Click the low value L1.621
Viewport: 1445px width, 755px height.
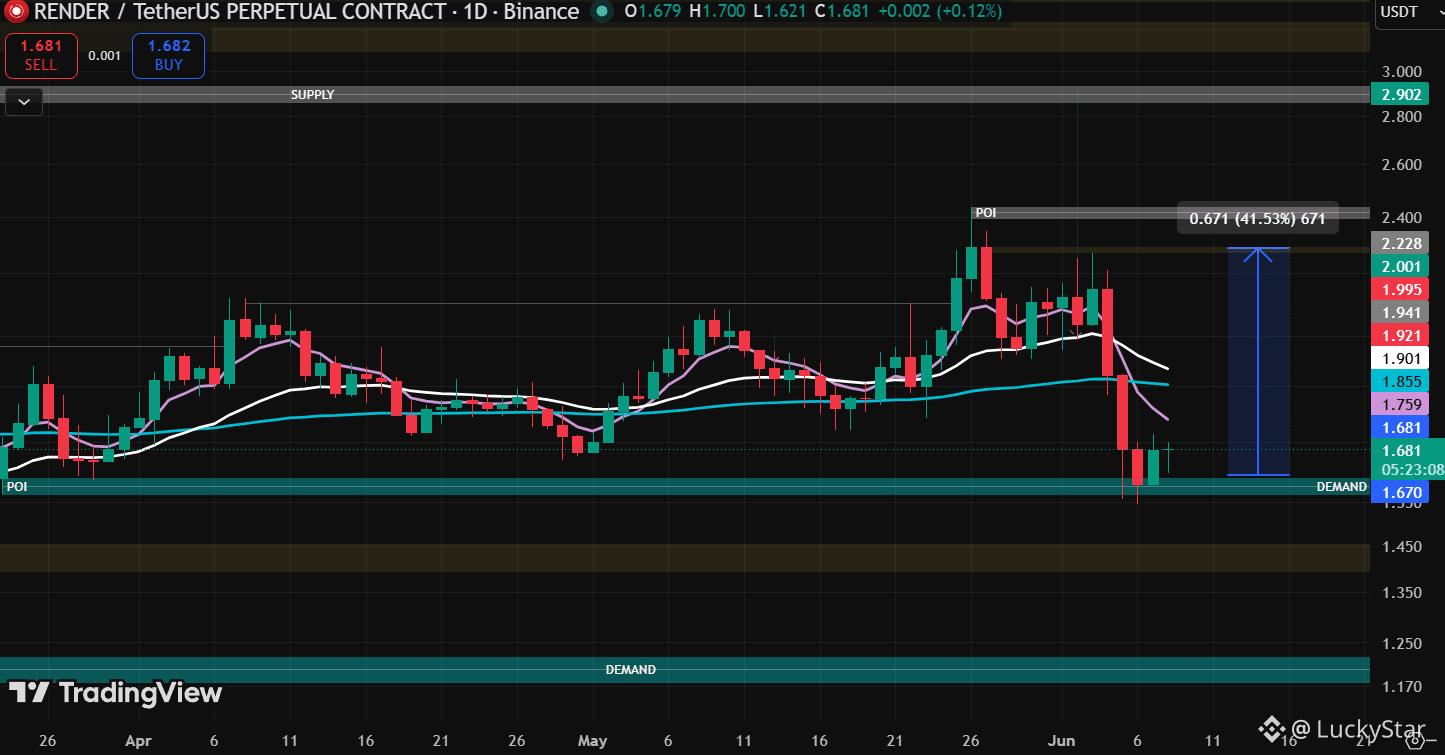point(780,12)
